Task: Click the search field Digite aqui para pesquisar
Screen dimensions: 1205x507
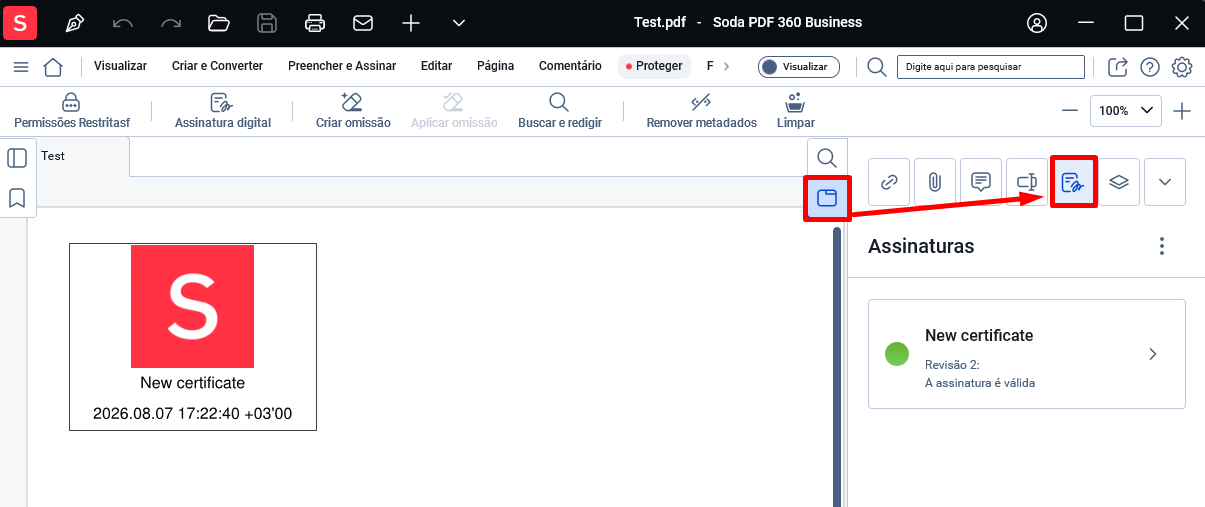Action: 991,66
